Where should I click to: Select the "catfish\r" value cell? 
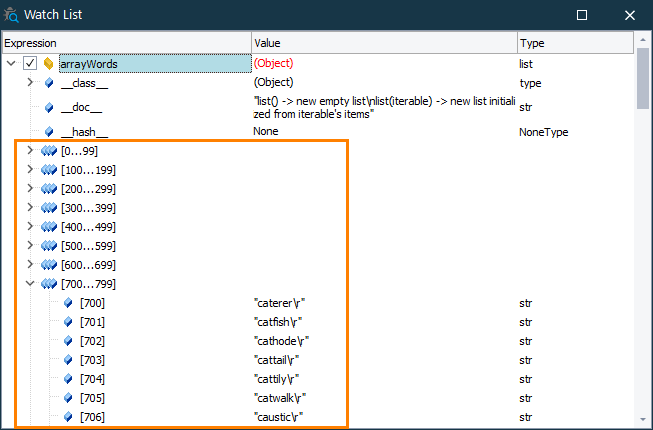(383, 322)
